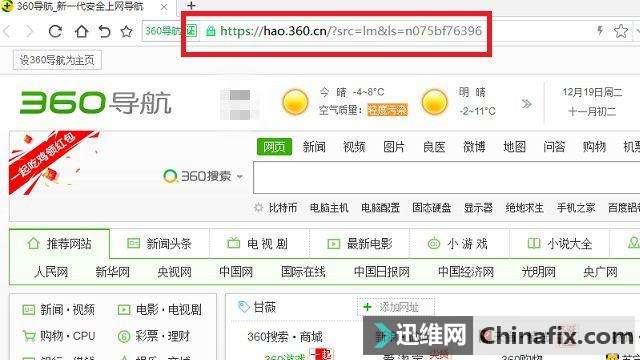The height and width of the screenshot is (360, 640).
Task: Click hot keyword 手机之家
Action: click(x=576, y=208)
